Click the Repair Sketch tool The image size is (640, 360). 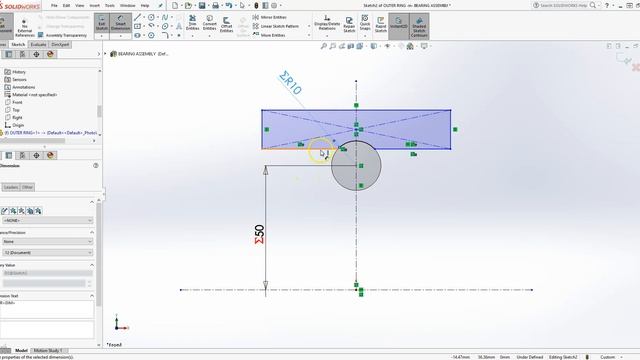pyautogui.click(x=349, y=24)
